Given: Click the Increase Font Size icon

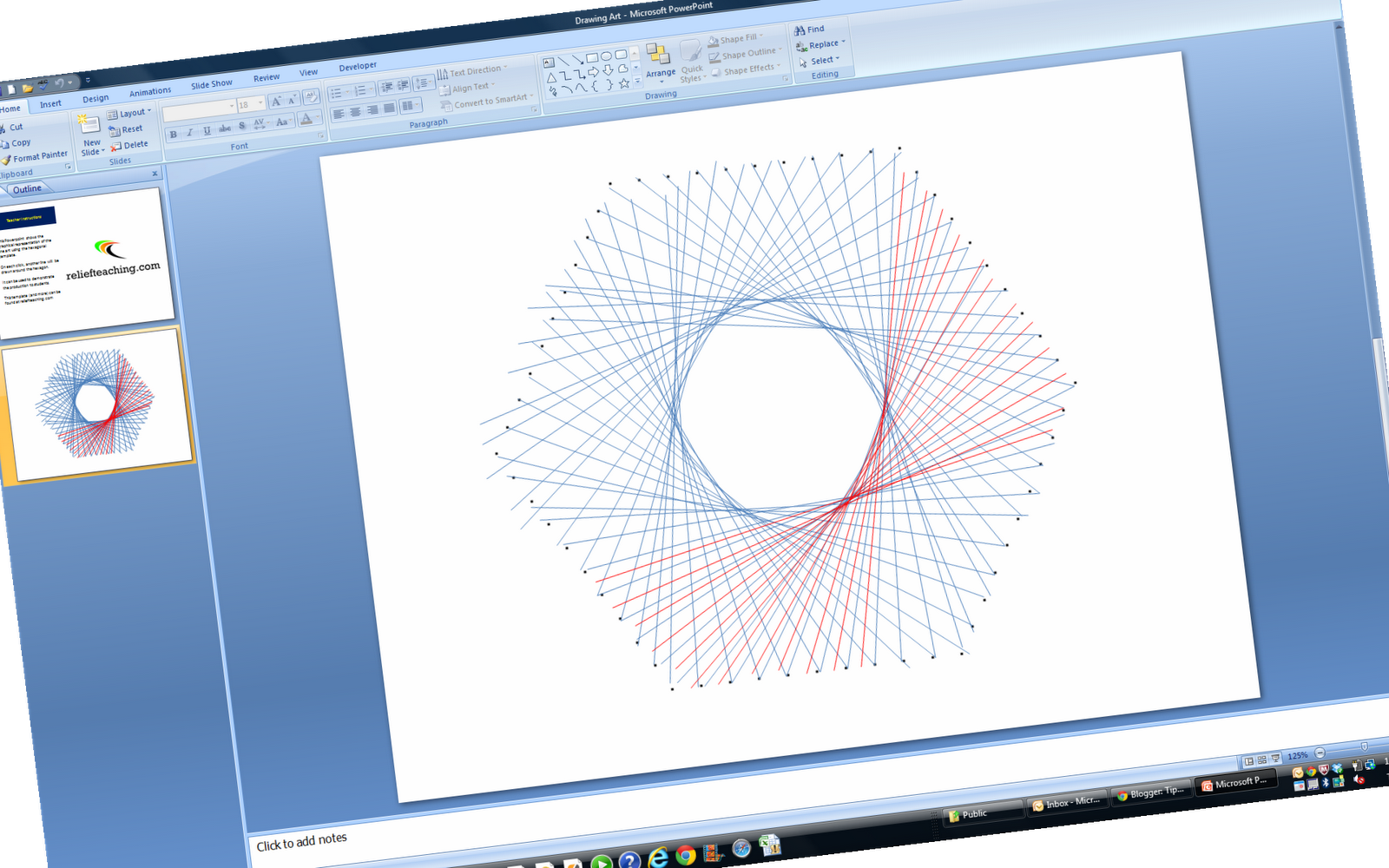Looking at the screenshot, I should [x=276, y=102].
